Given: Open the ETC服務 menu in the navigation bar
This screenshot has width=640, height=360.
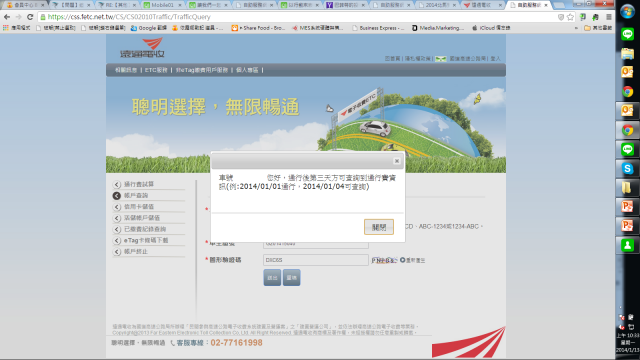Looking at the screenshot, I should [x=156, y=70].
